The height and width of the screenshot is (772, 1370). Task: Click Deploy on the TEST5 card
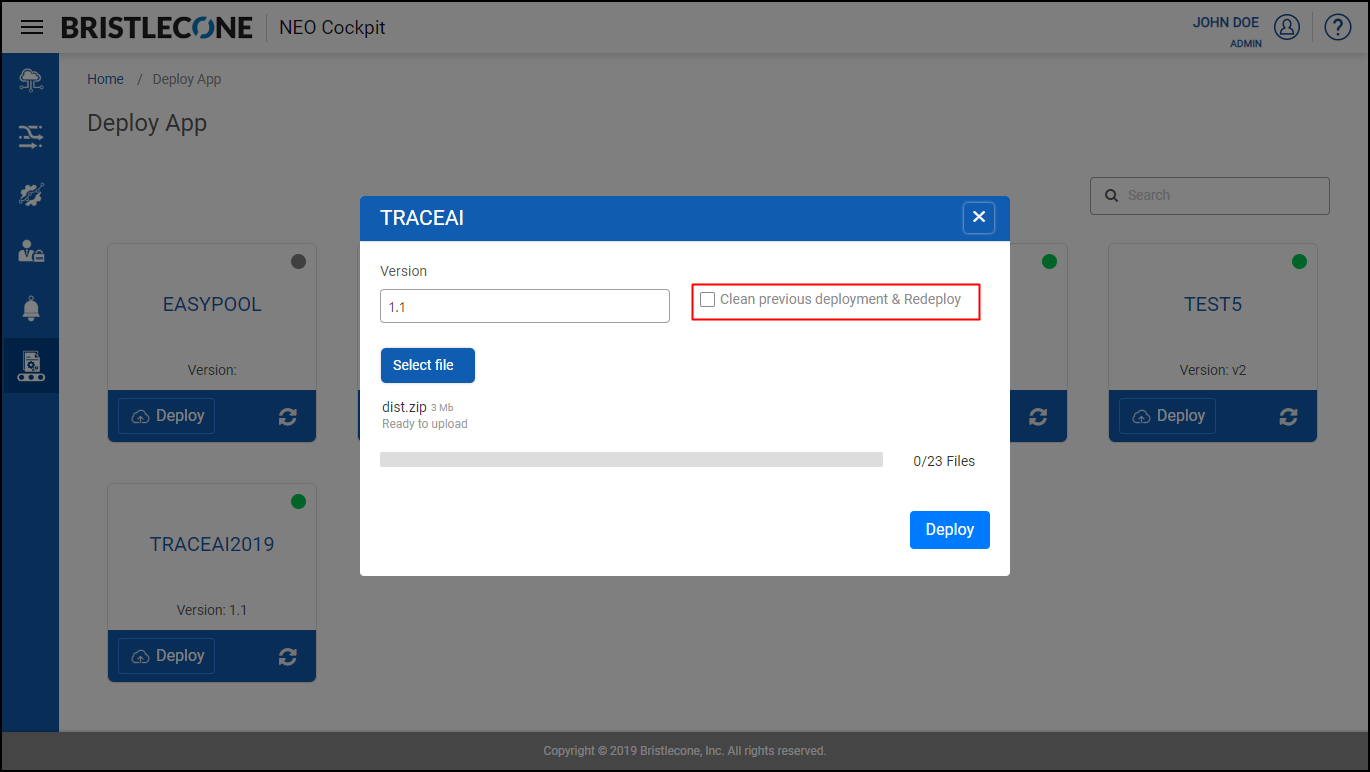click(x=1167, y=416)
